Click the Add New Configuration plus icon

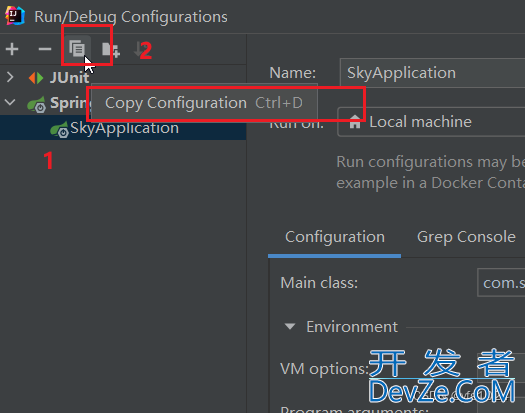click(12, 49)
